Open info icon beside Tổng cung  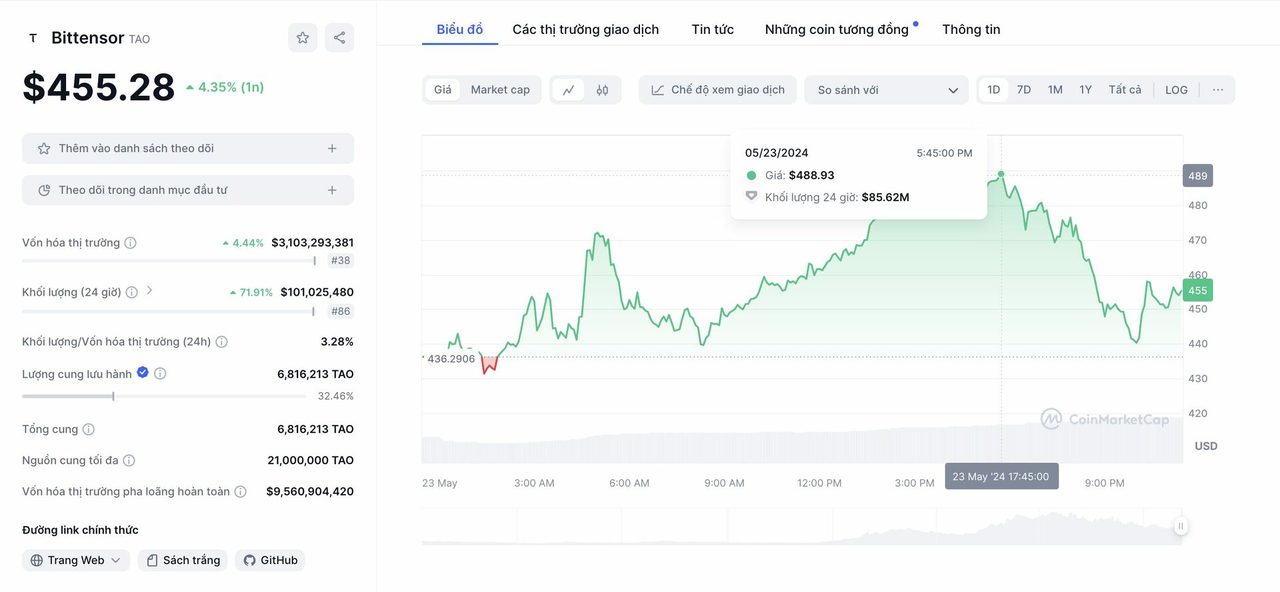click(88, 429)
